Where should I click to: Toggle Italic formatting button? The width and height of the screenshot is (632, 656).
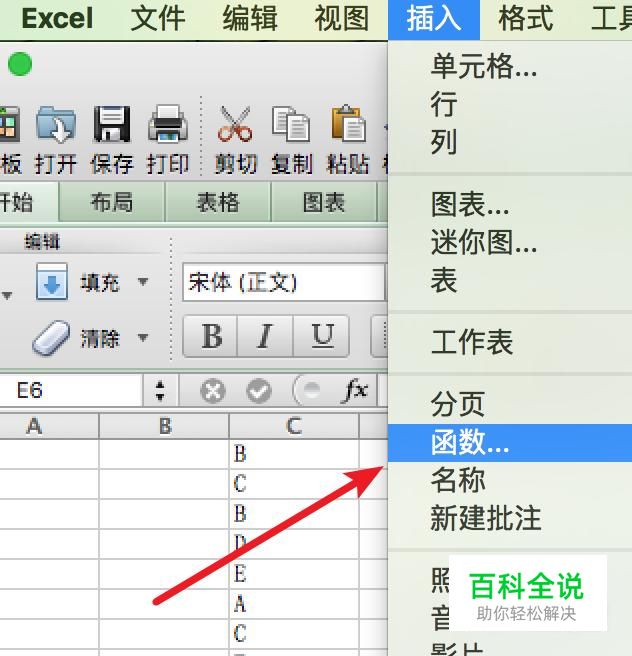(x=265, y=336)
